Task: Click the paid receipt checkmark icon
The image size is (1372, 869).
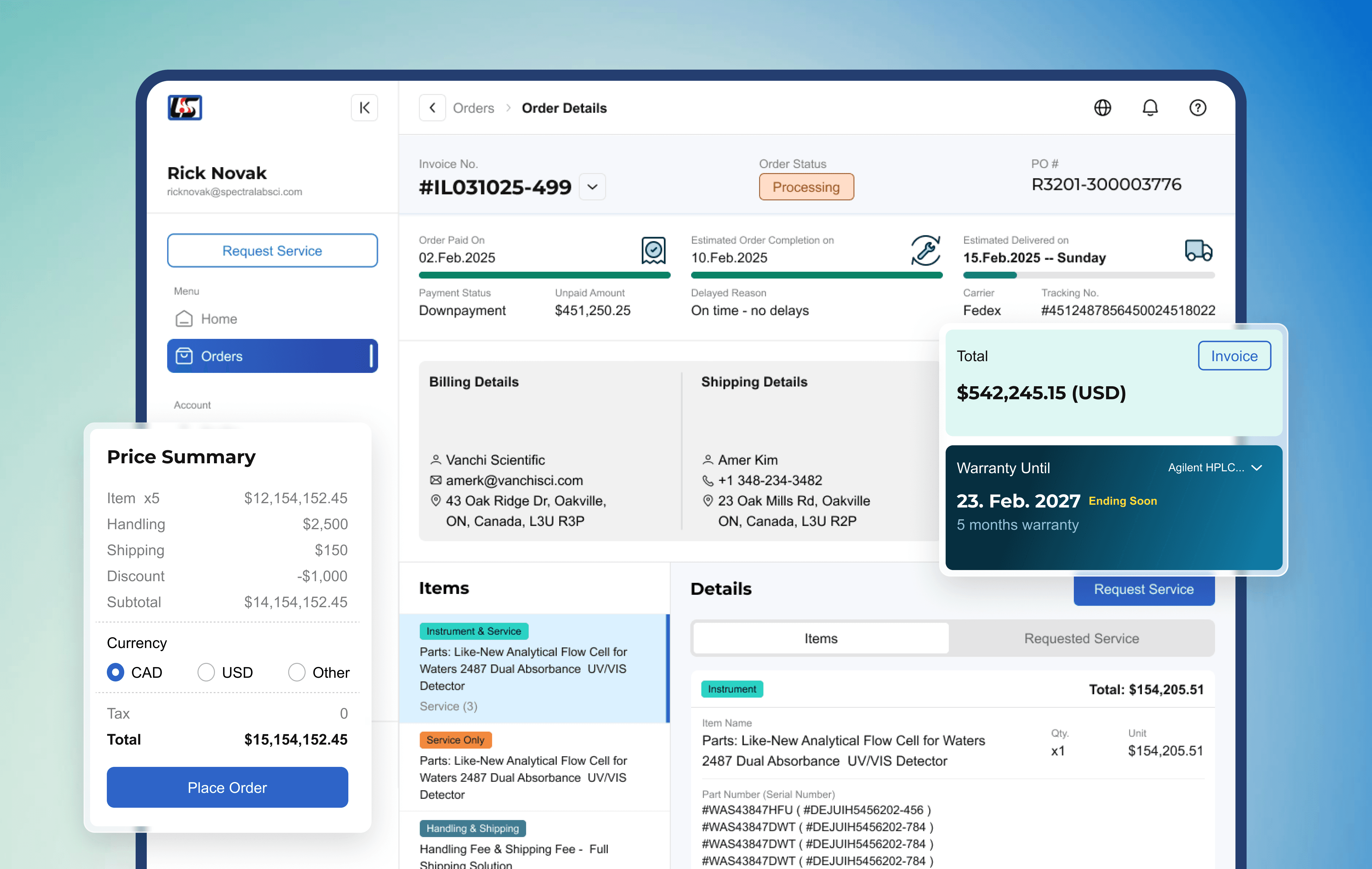Action: 653,250
